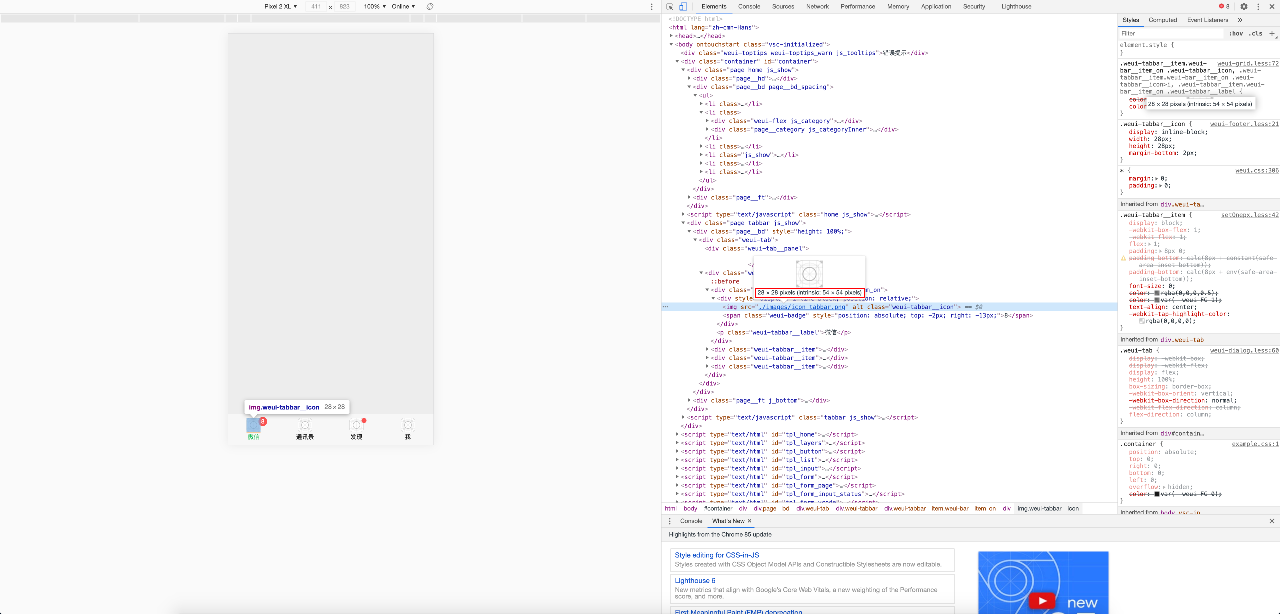Expand the page__ft j_bottom div node
Screen dimensions: 1280x614
(691, 400)
